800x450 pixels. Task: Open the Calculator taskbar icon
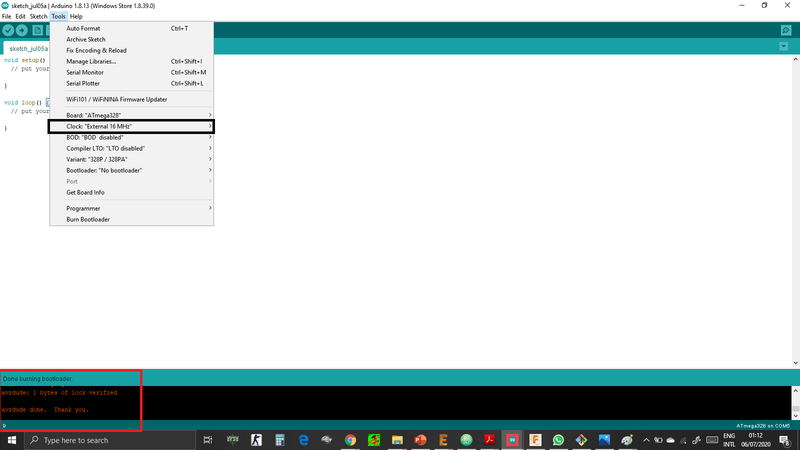pos(280,440)
